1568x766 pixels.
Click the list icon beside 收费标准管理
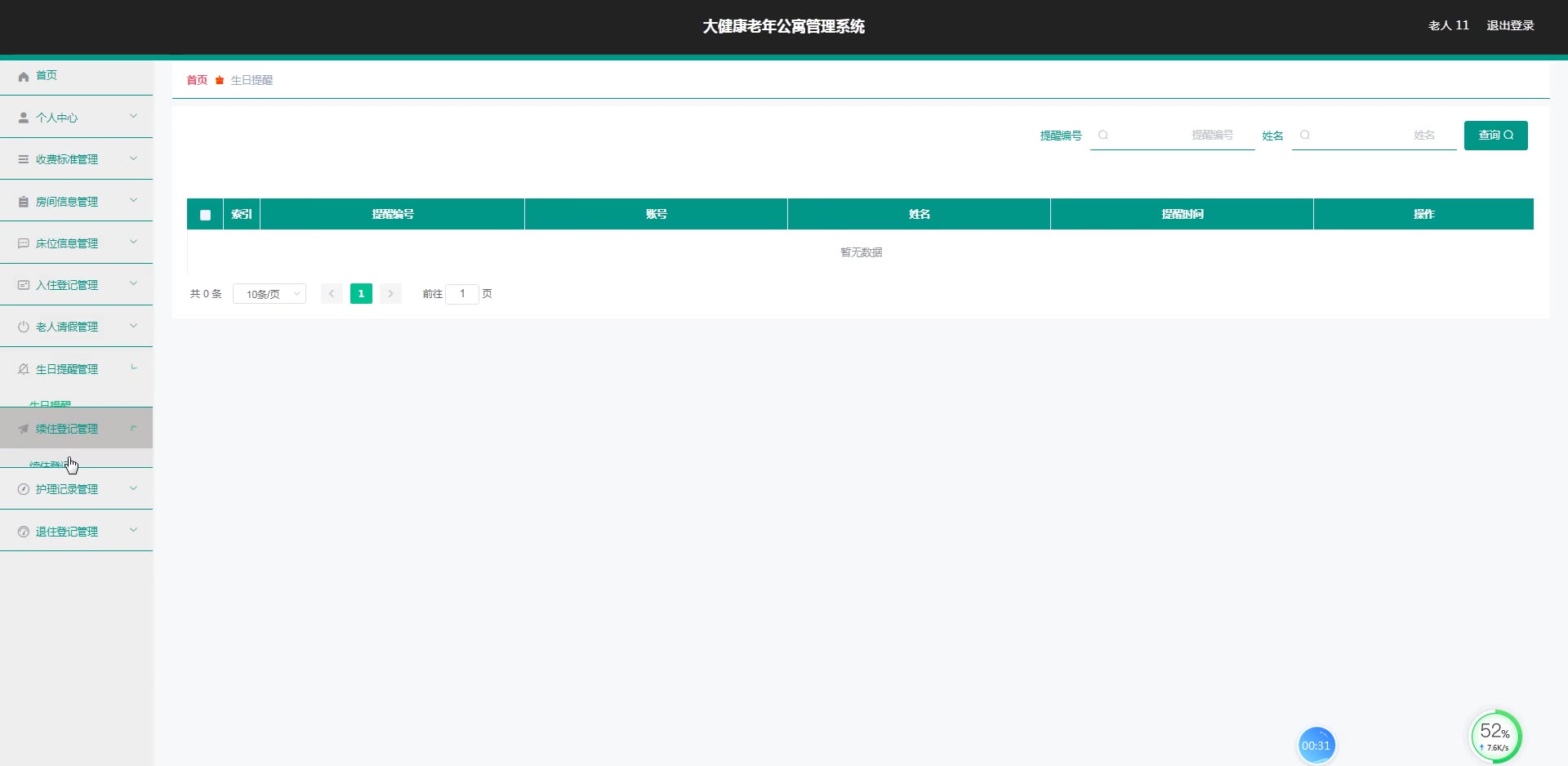point(24,159)
